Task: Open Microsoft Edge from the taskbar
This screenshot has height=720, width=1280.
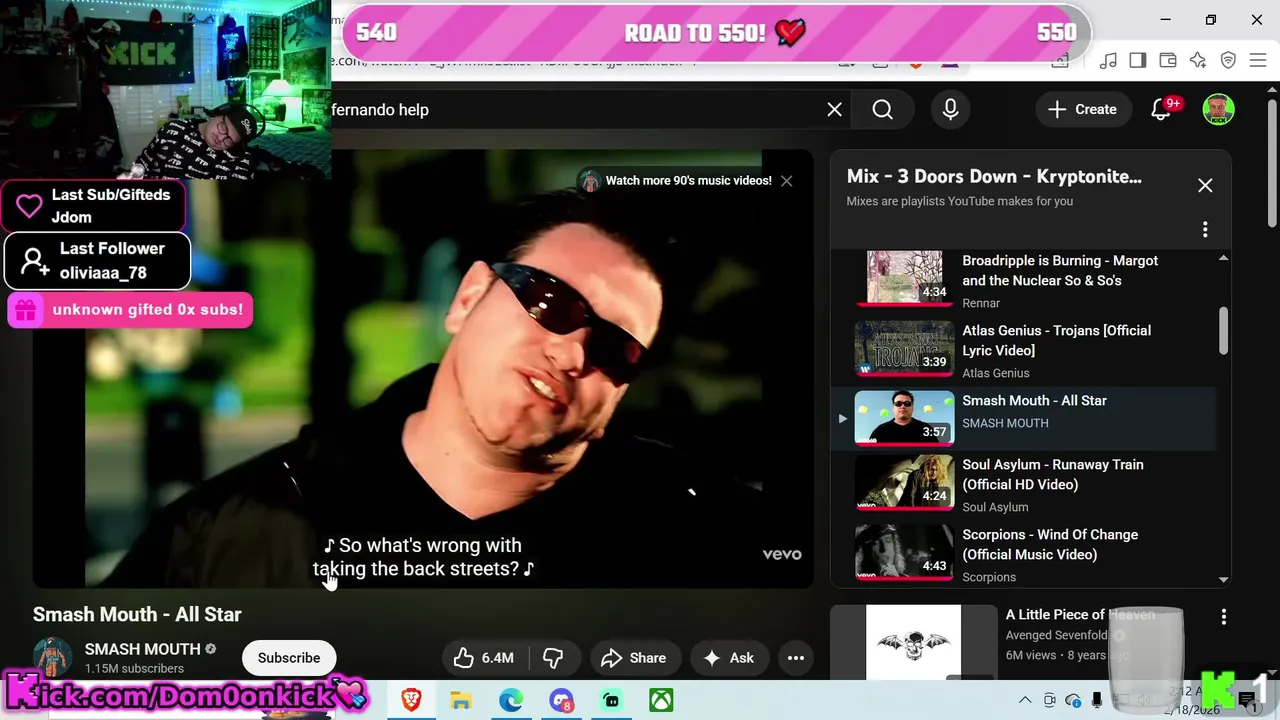Action: 511,700
